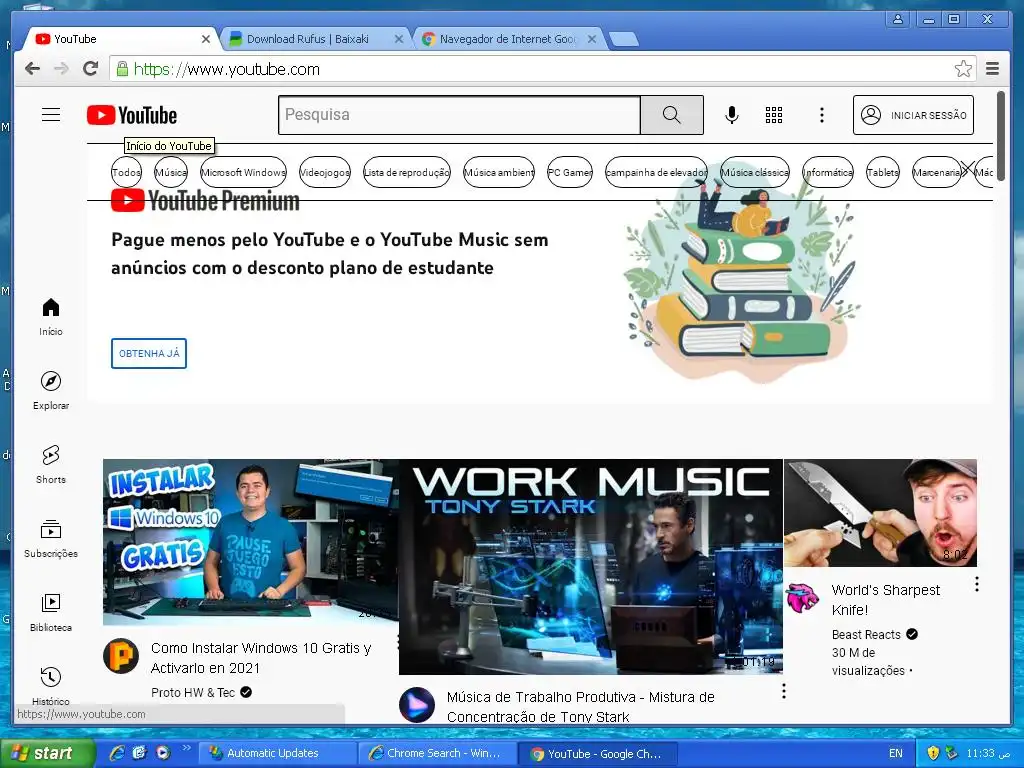This screenshot has width=1024, height=768.
Task: Select the Lista de reprodução chip
Action: (x=406, y=172)
